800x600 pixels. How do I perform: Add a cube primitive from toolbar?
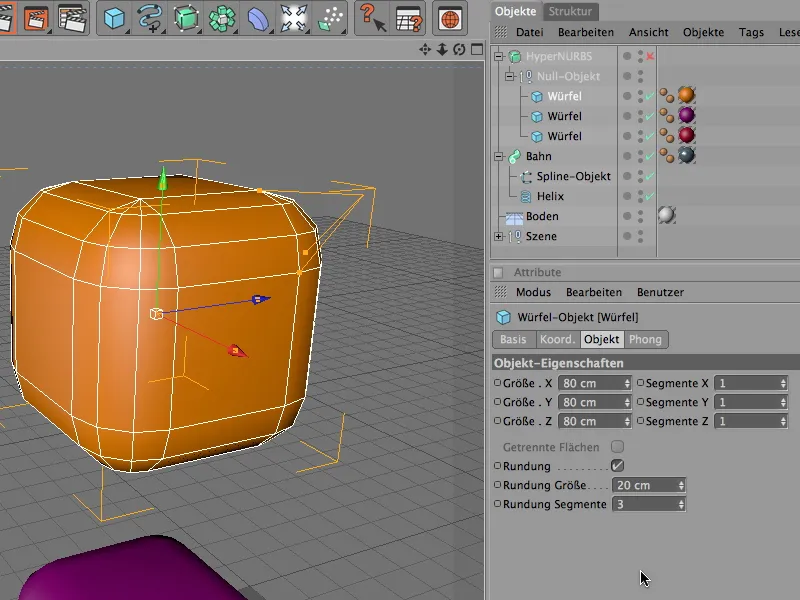(x=114, y=18)
